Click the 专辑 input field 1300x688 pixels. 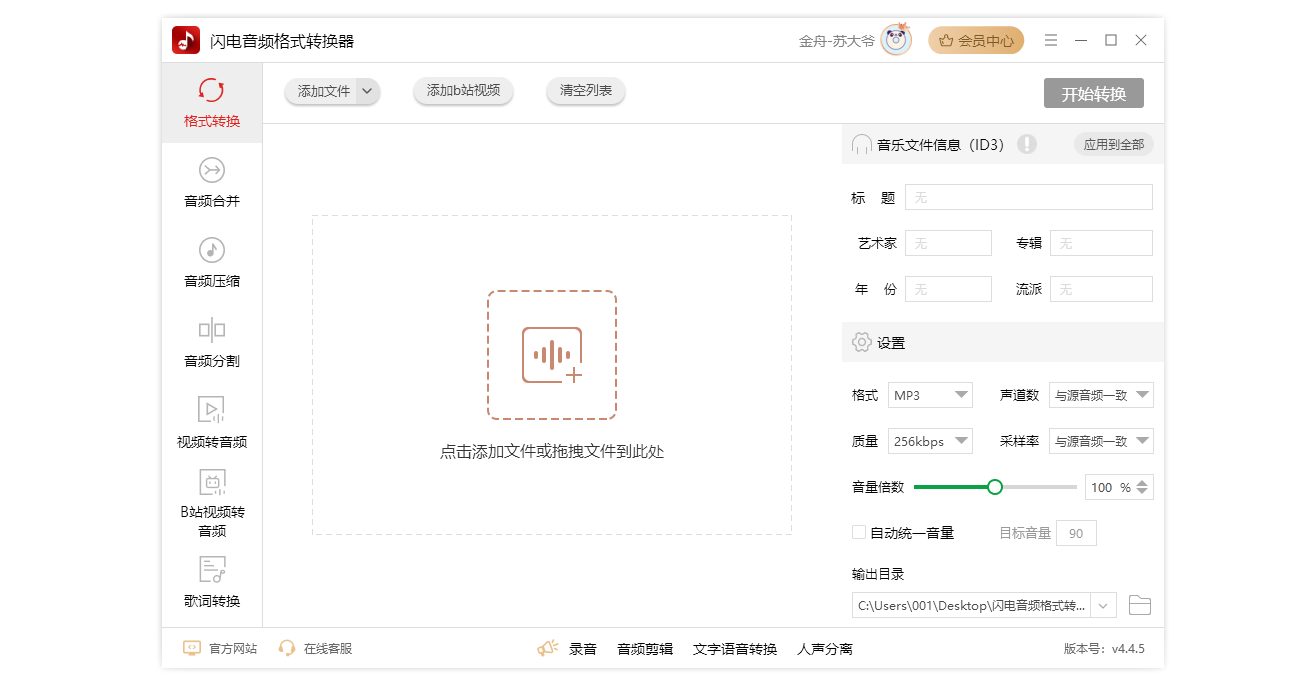click(1101, 243)
